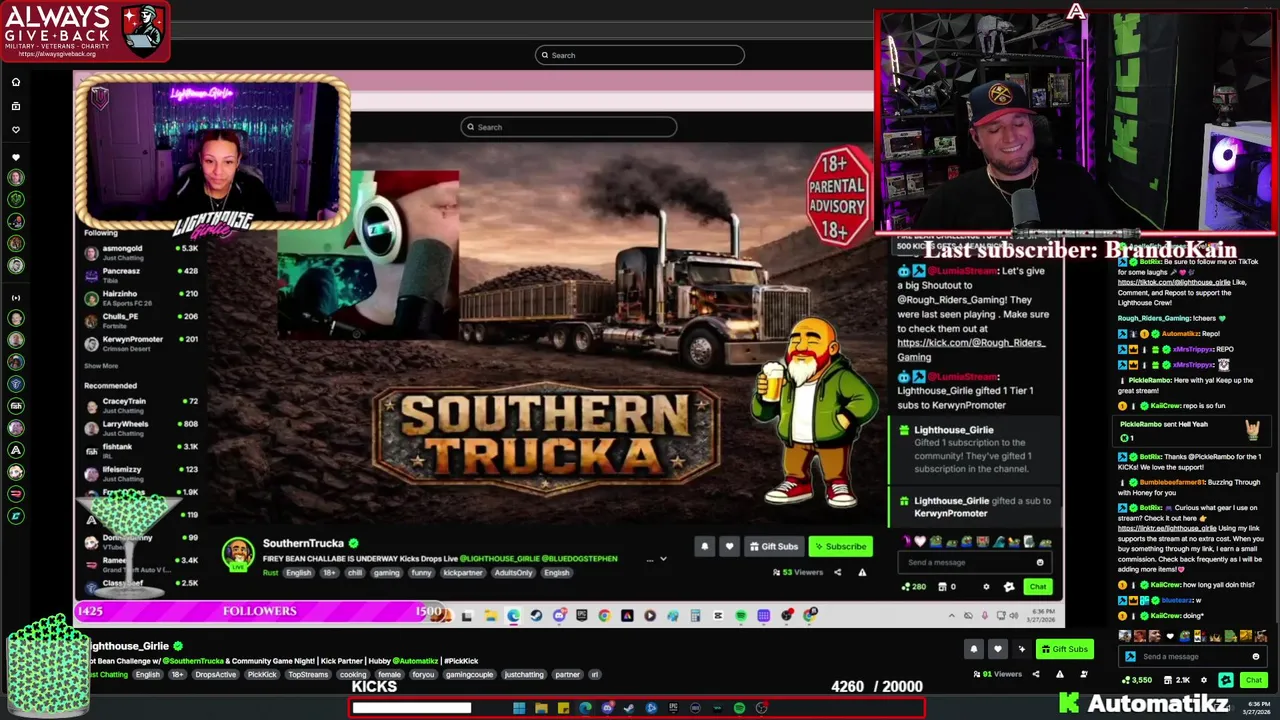Click green Chat button in Lighthouse_Girlie chat
Image resolution: width=1280 pixels, height=720 pixels.
(1253, 680)
